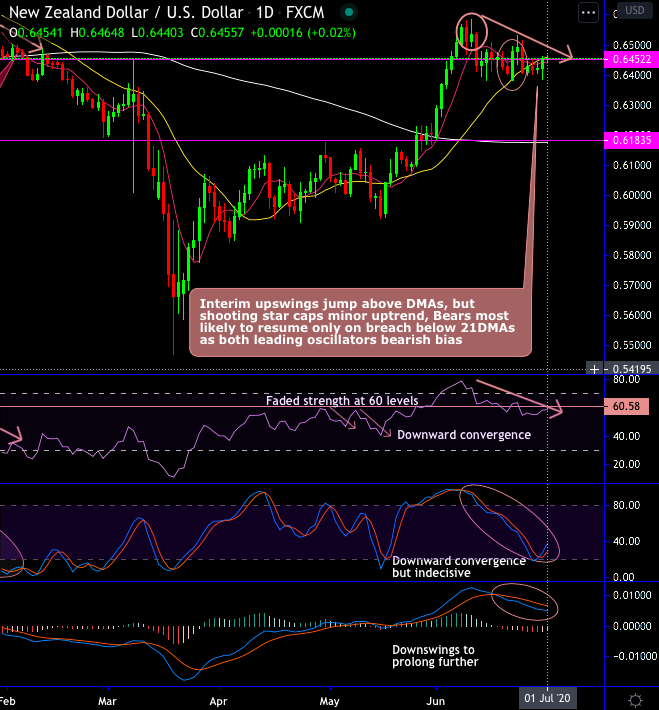Click the May label on time axis
The width and height of the screenshot is (659, 710).
point(329,701)
